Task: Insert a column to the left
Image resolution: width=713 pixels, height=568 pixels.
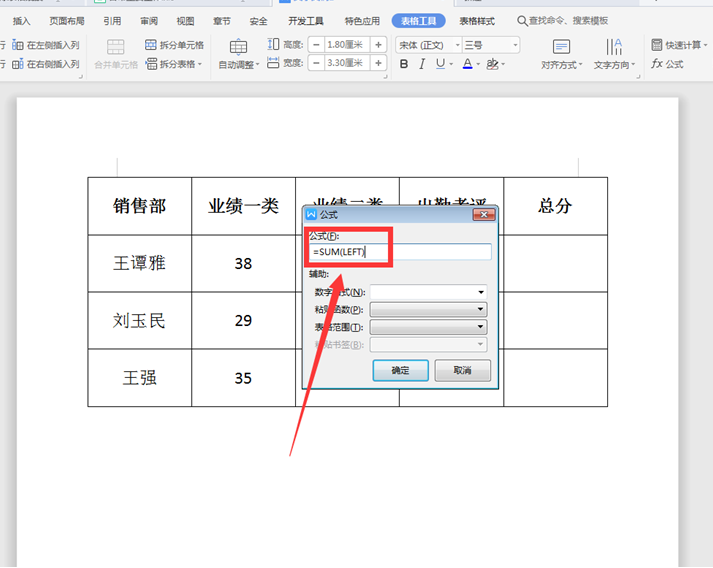Action: pyautogui.click(x=46, y=45)
